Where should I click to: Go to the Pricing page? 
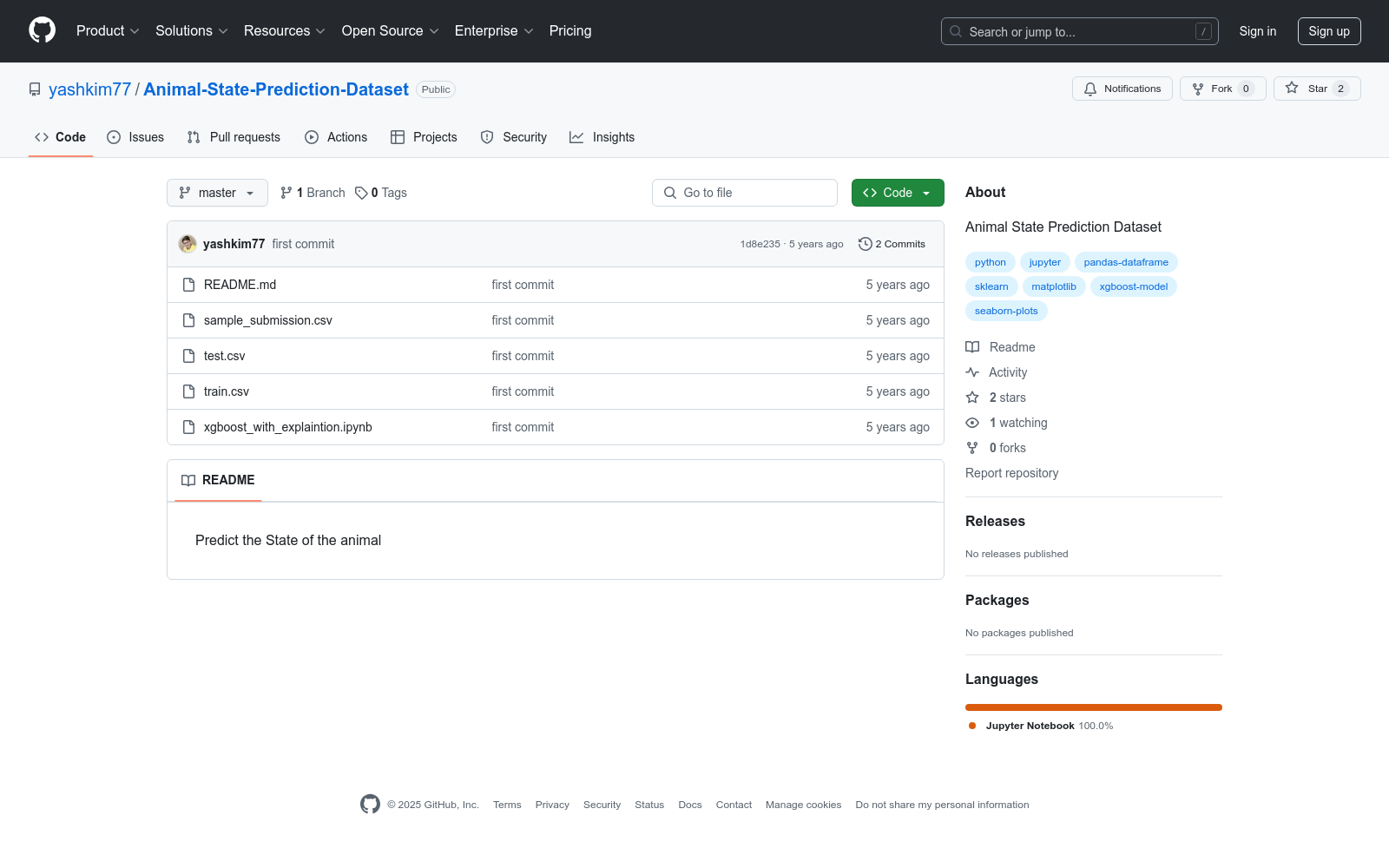point(570,31)
